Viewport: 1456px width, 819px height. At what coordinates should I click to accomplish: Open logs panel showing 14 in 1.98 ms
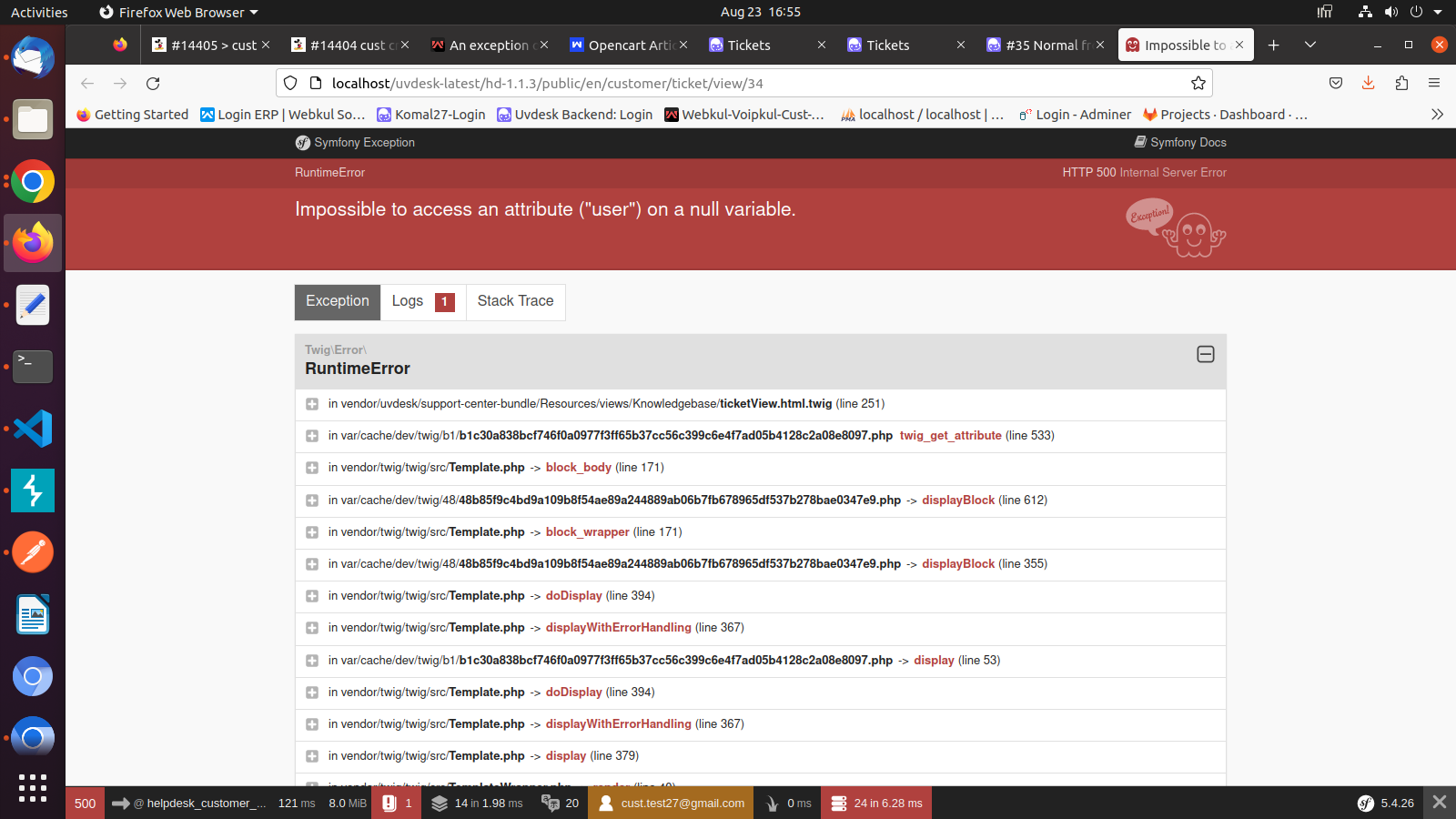pyautogui.click(x=476, y=803)
